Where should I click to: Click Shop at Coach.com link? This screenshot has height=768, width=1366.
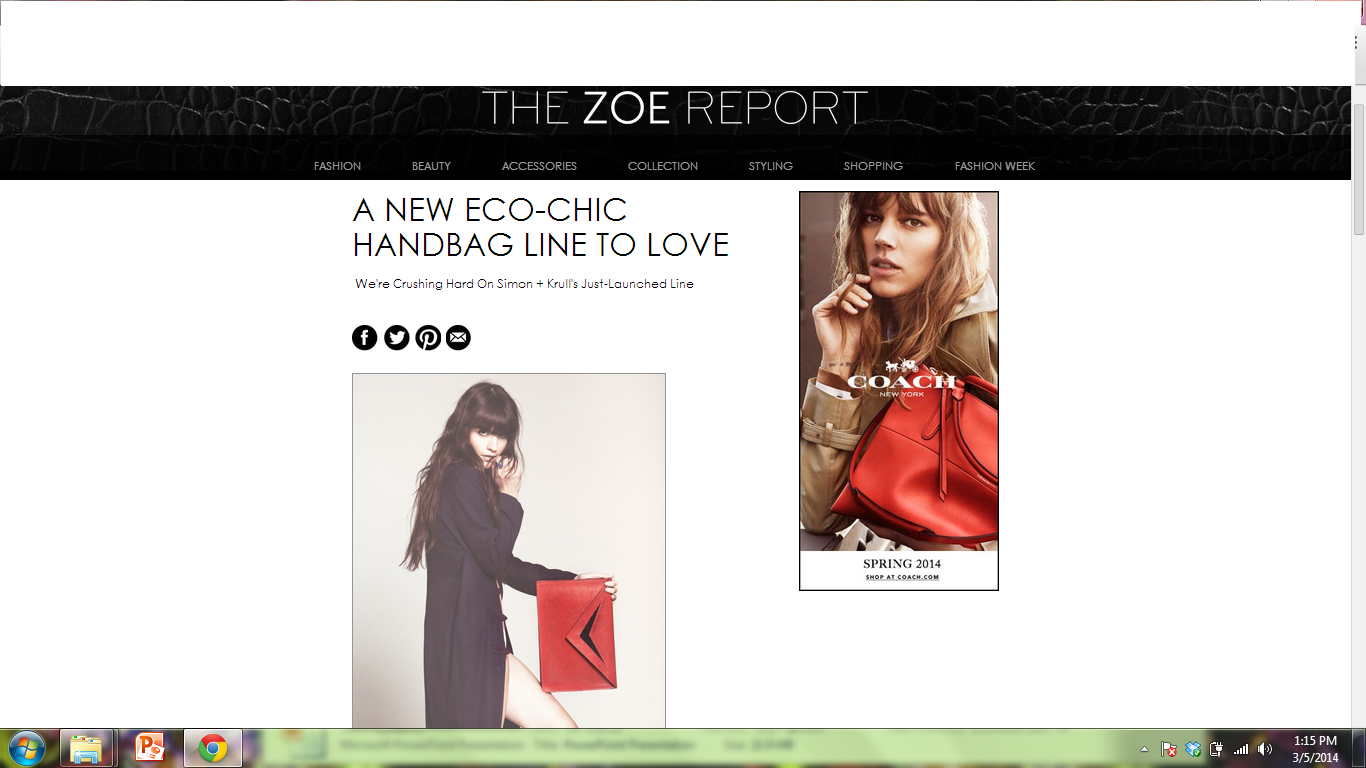tap(902, 577)
